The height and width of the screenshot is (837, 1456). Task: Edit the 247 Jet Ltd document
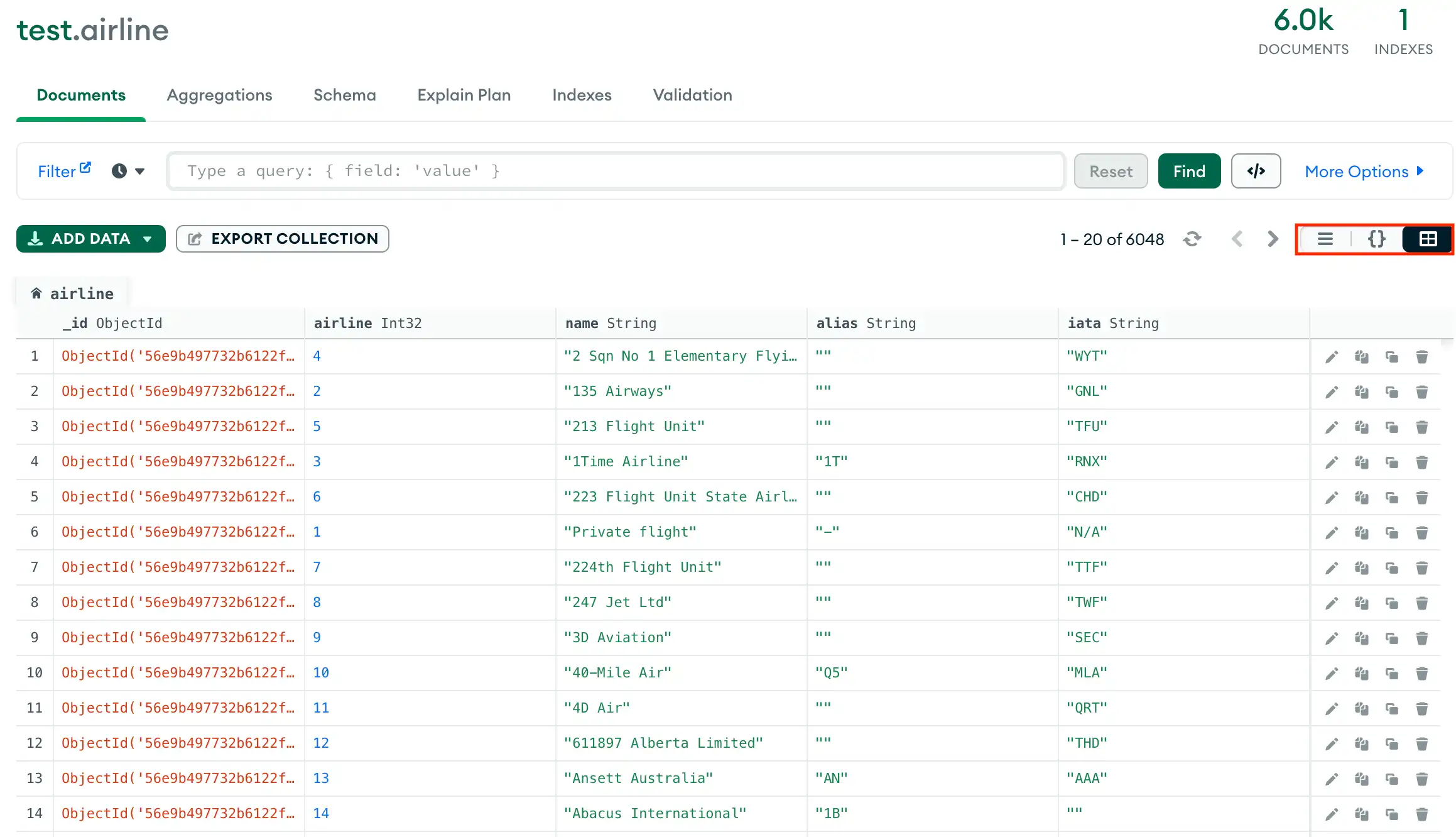[1331, 603]
